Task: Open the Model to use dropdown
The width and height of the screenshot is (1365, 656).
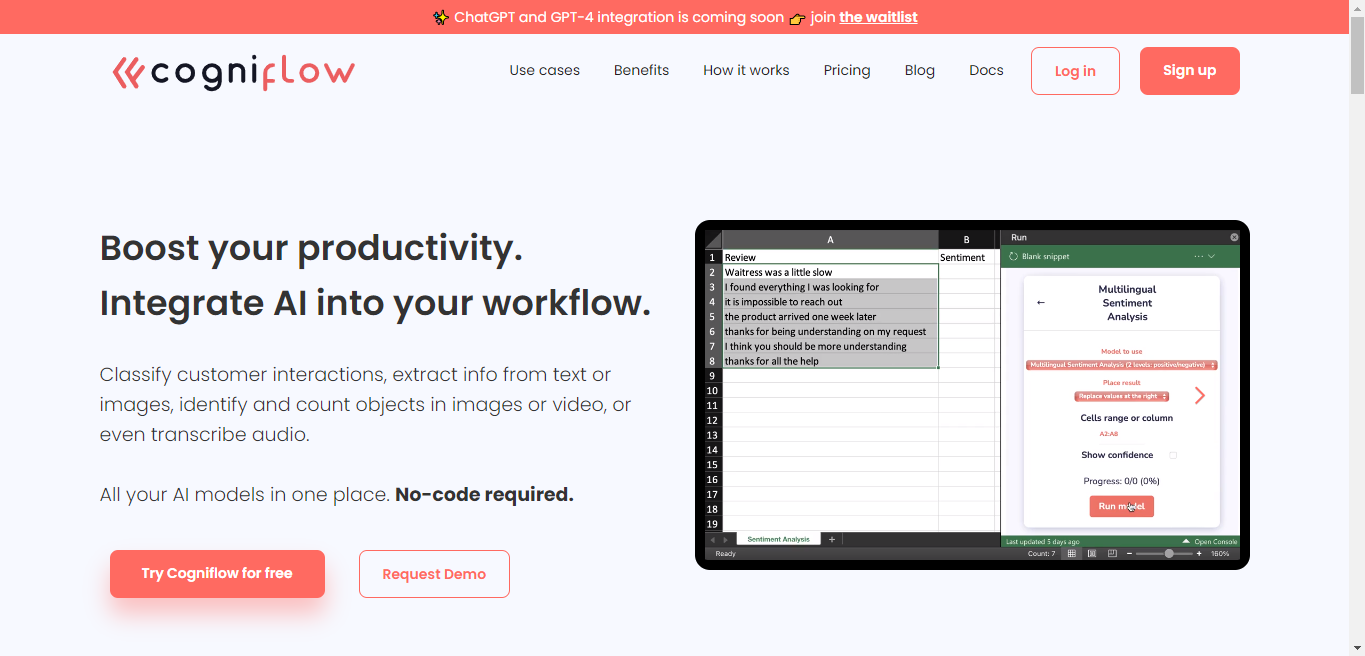Action: 1121,365
